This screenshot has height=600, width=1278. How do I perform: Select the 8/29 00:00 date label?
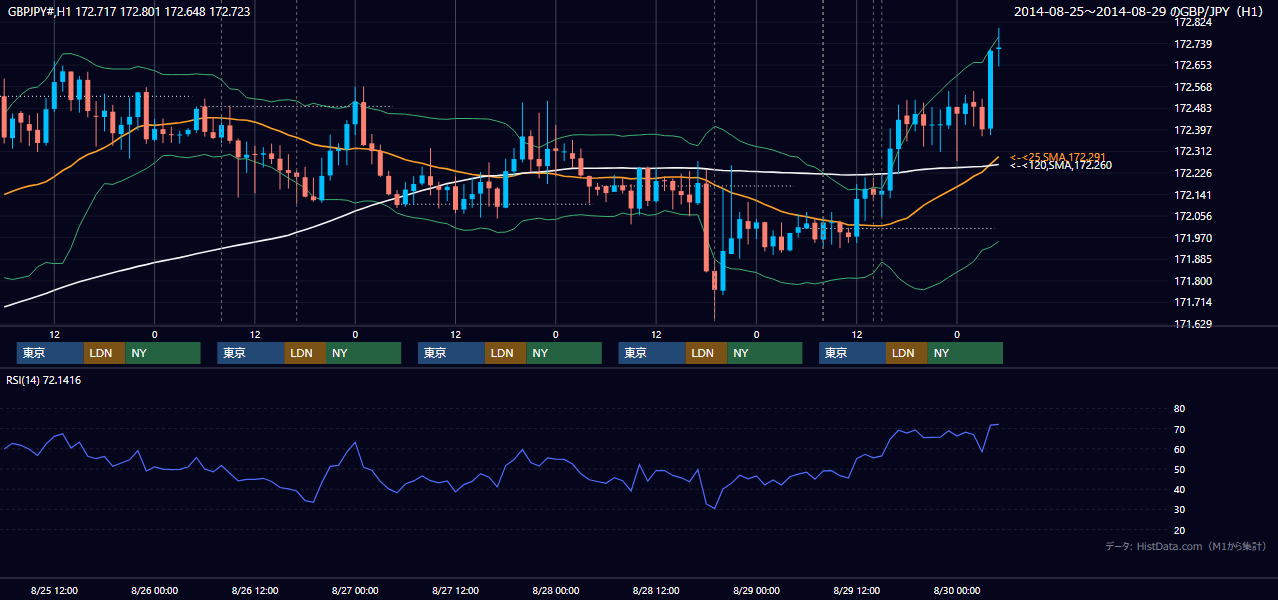[x=756, y=590]
